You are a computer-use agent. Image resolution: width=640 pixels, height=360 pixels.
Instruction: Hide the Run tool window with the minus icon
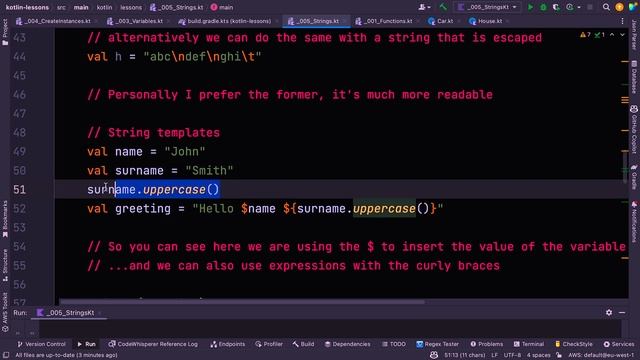[x=622, y=312]
